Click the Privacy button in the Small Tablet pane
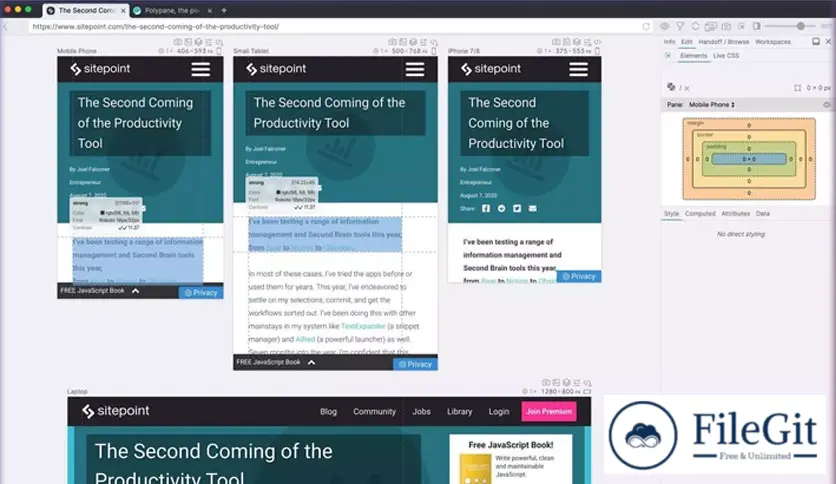Image resolution: width=836 pixels, height=484 pixels. coord(415,365)
